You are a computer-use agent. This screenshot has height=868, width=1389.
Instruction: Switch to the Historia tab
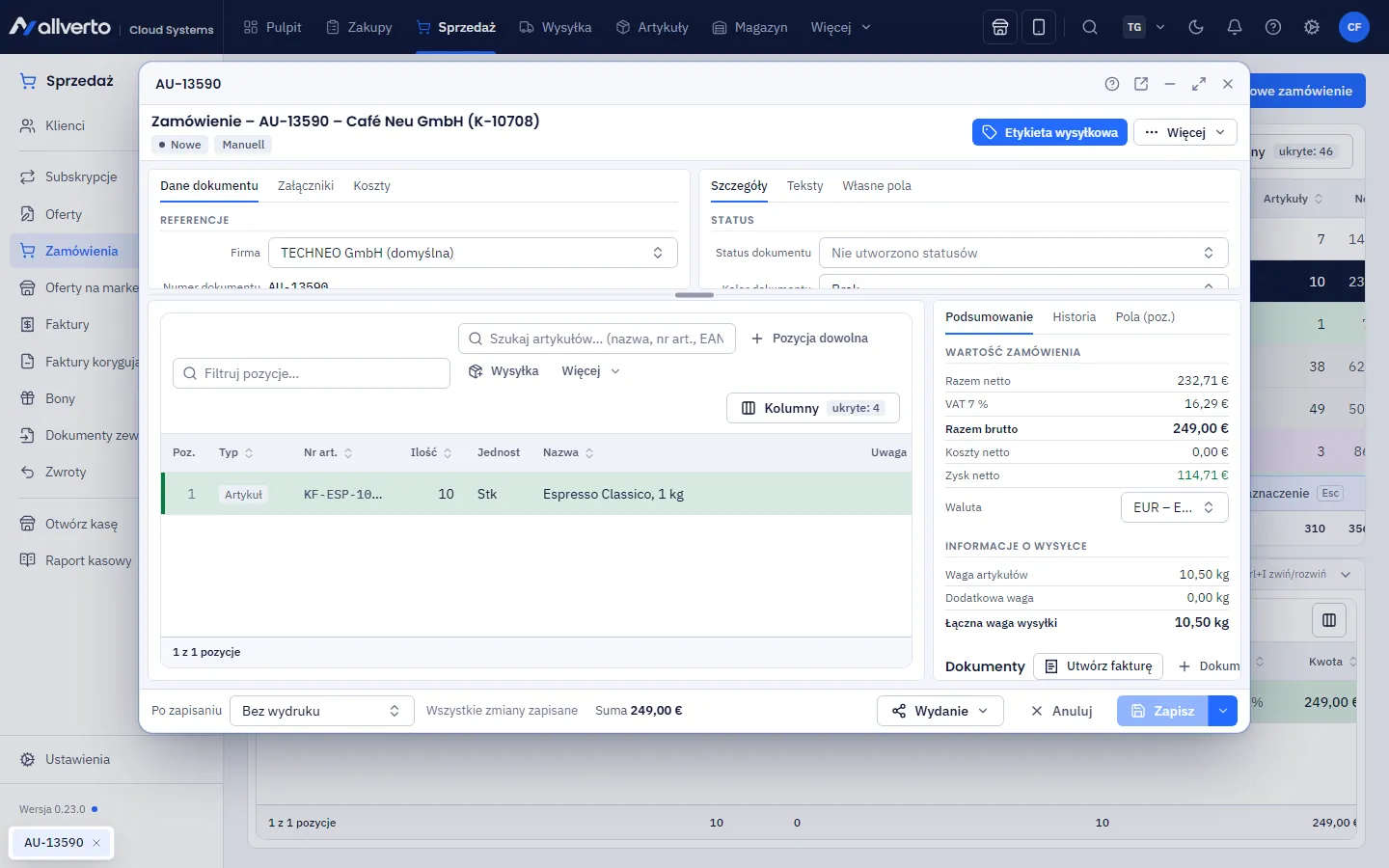(1075, 317)
